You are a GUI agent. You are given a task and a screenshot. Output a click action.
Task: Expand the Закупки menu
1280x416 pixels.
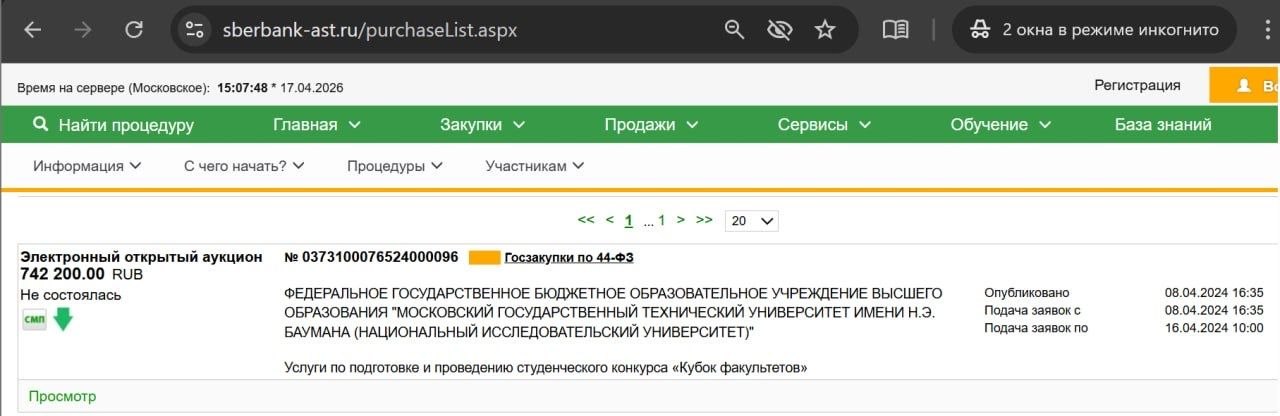pos(484,125)
